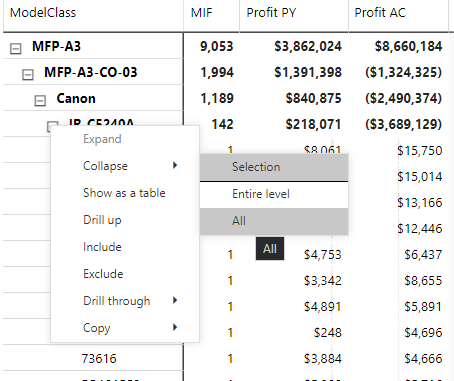Sort by MIF column header
This screenshot has height=381, width=454.
[201, 13]
